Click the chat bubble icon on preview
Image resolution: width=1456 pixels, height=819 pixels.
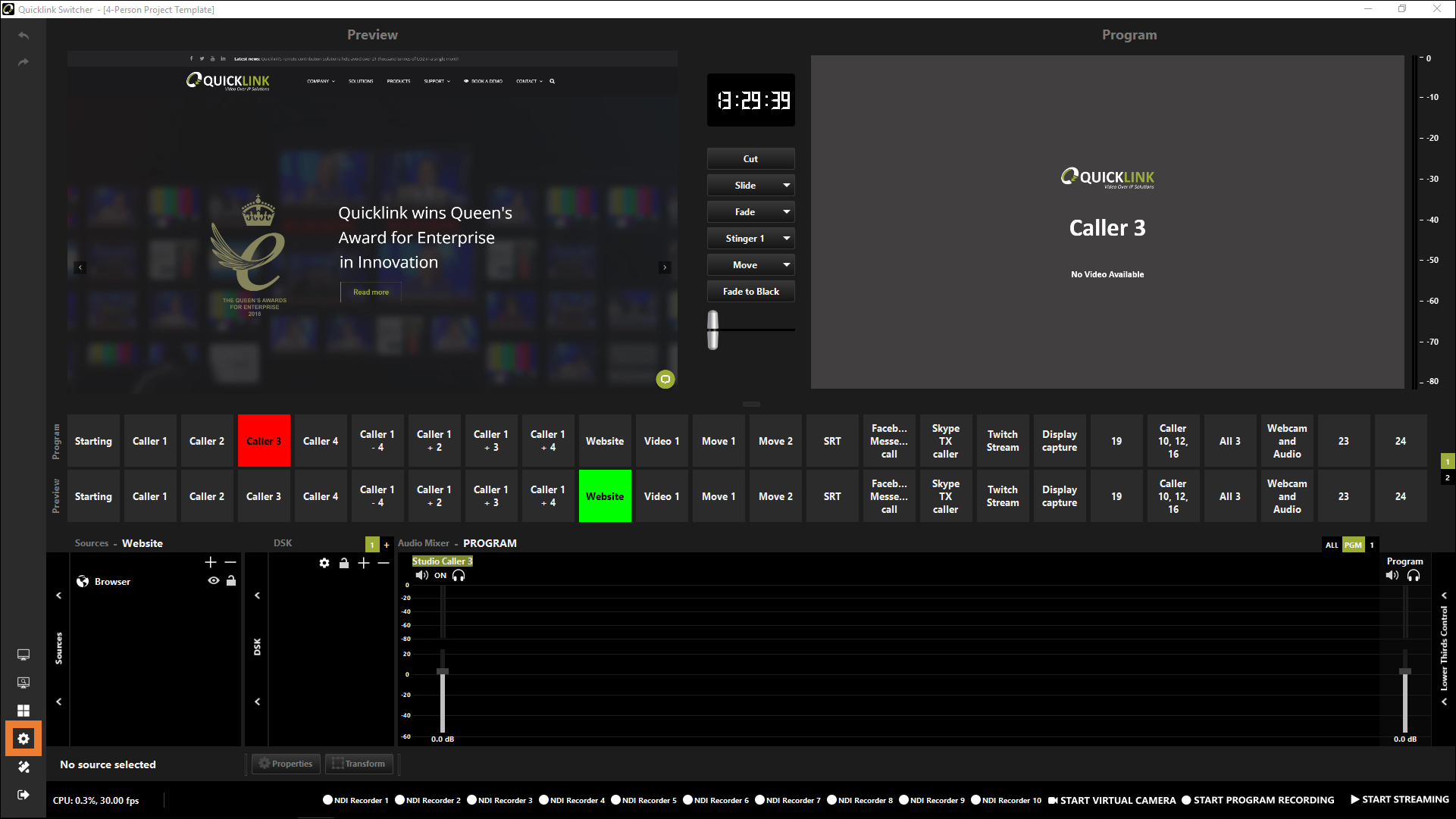coord(665,379)
